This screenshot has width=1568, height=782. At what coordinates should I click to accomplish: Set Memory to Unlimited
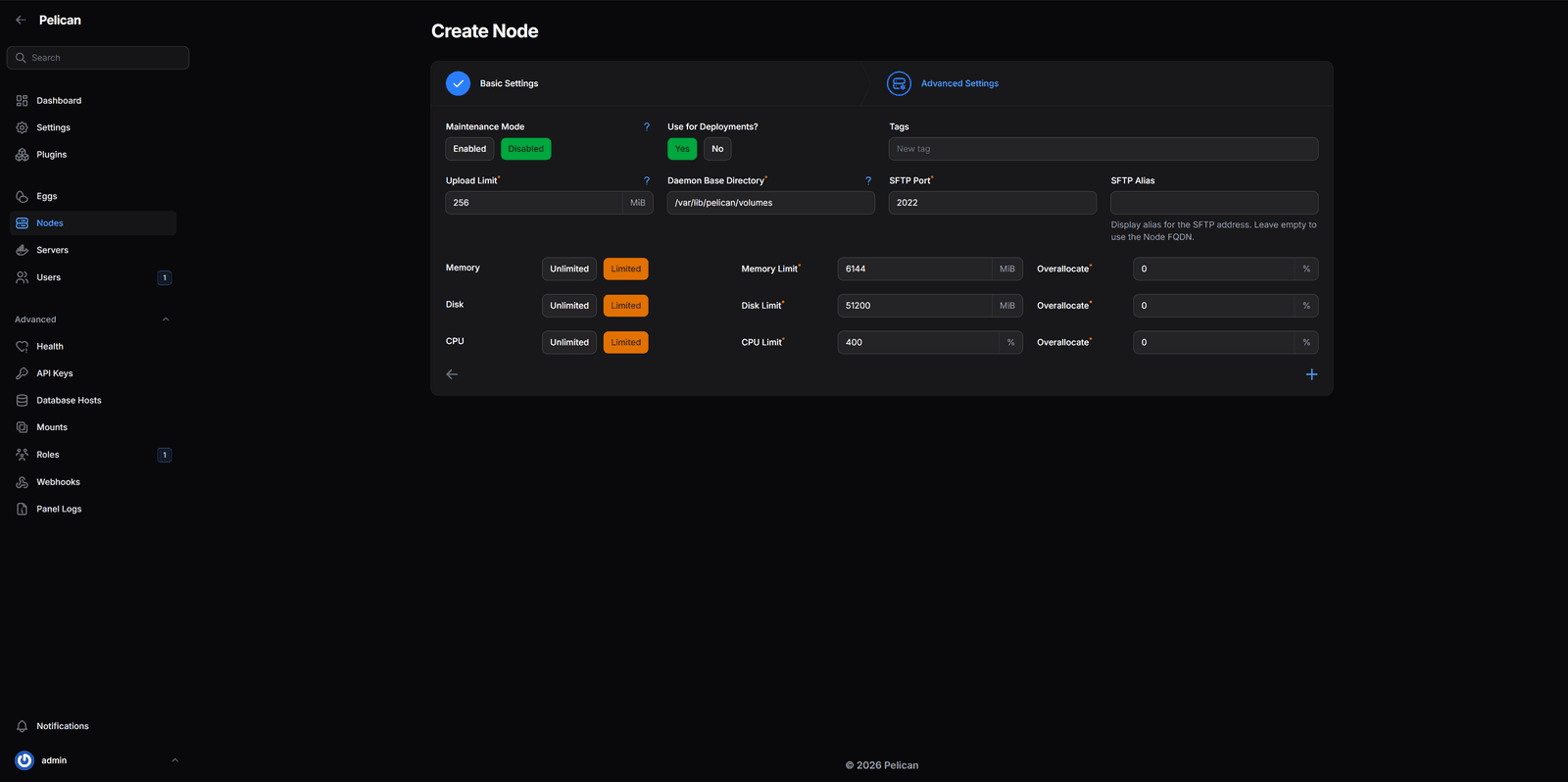pos(569,269)
